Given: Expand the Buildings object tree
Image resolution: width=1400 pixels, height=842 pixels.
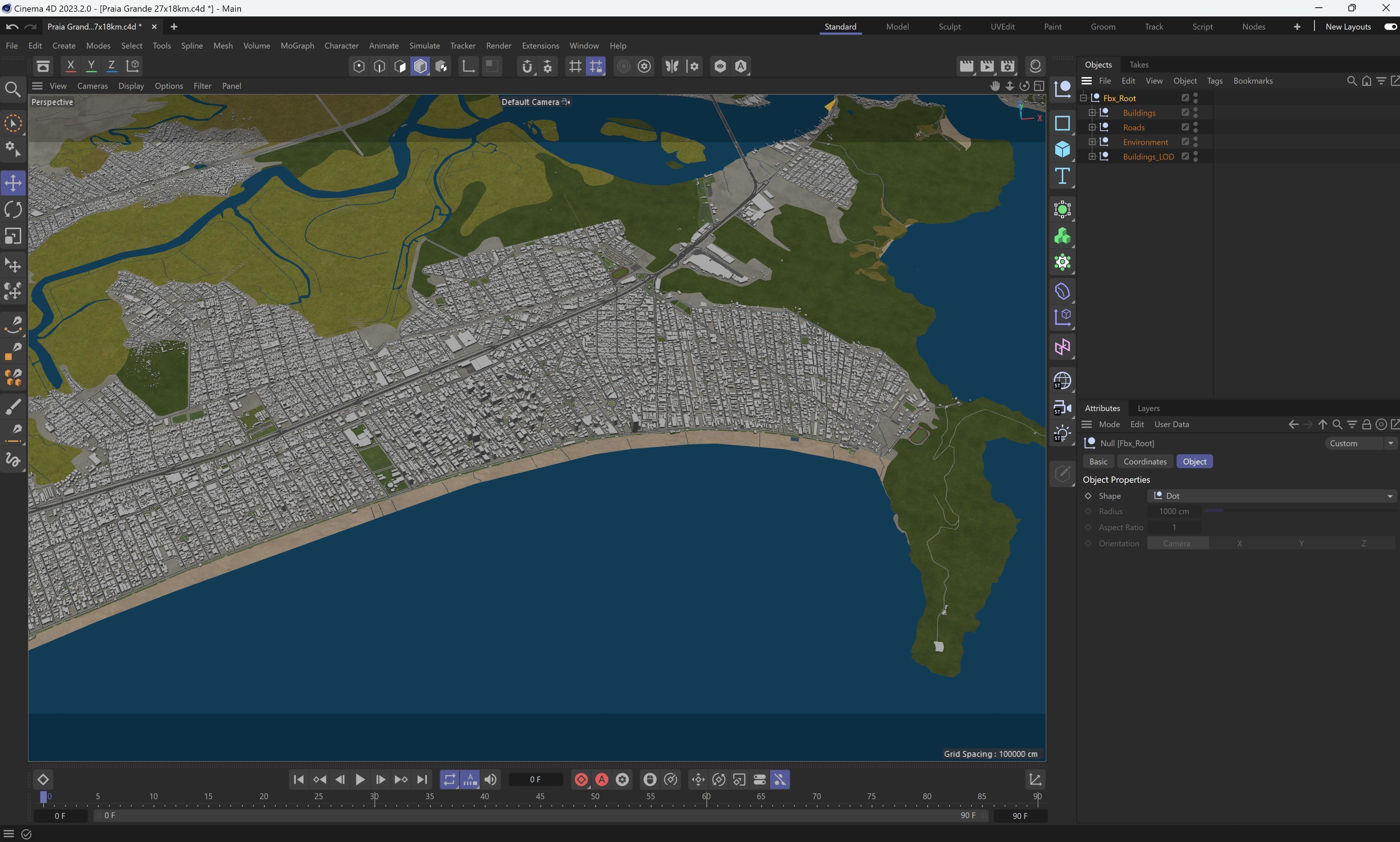Looking at the screenshot, I should point(1092,113).
